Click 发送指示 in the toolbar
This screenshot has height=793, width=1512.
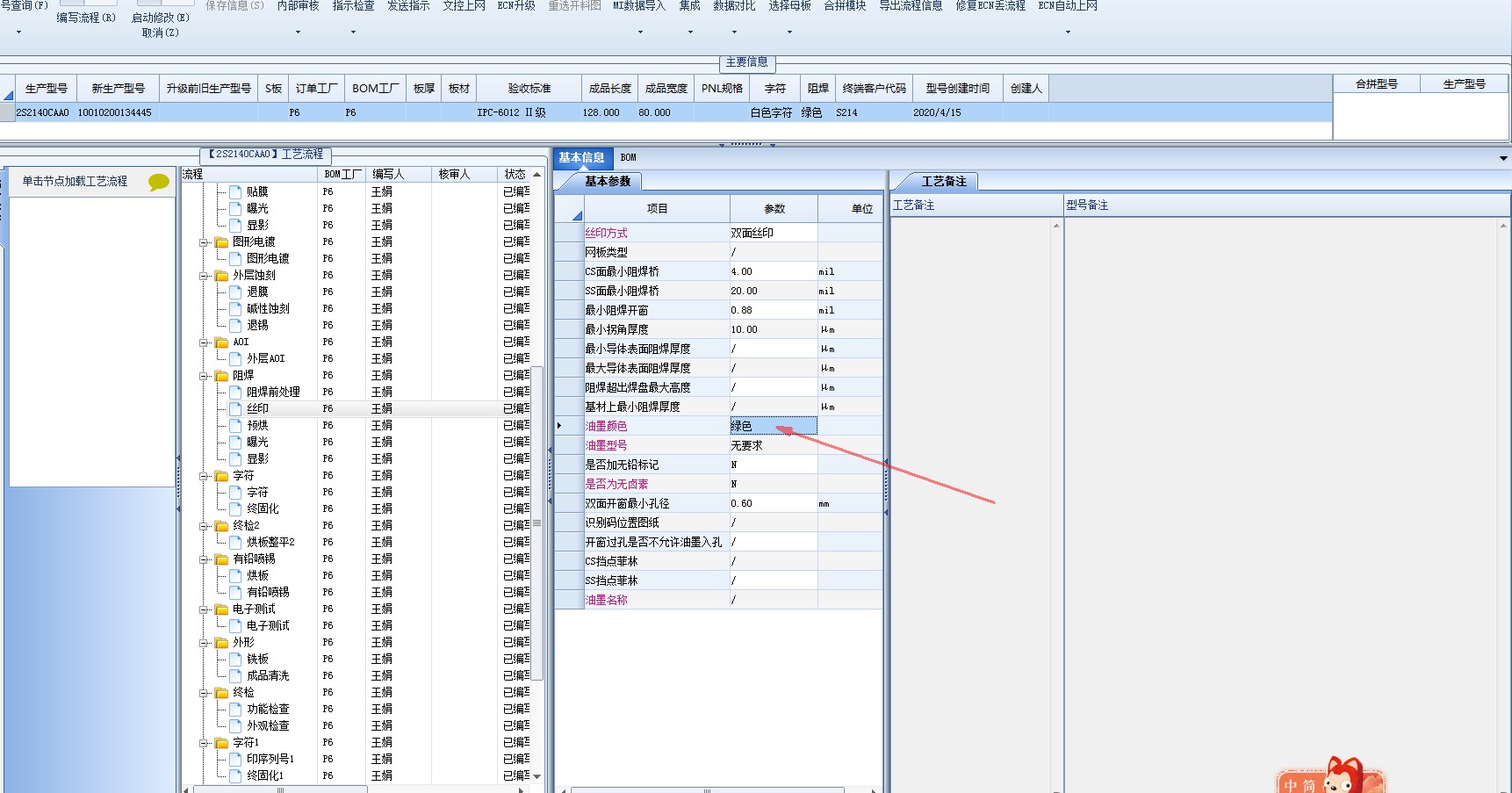408,6
